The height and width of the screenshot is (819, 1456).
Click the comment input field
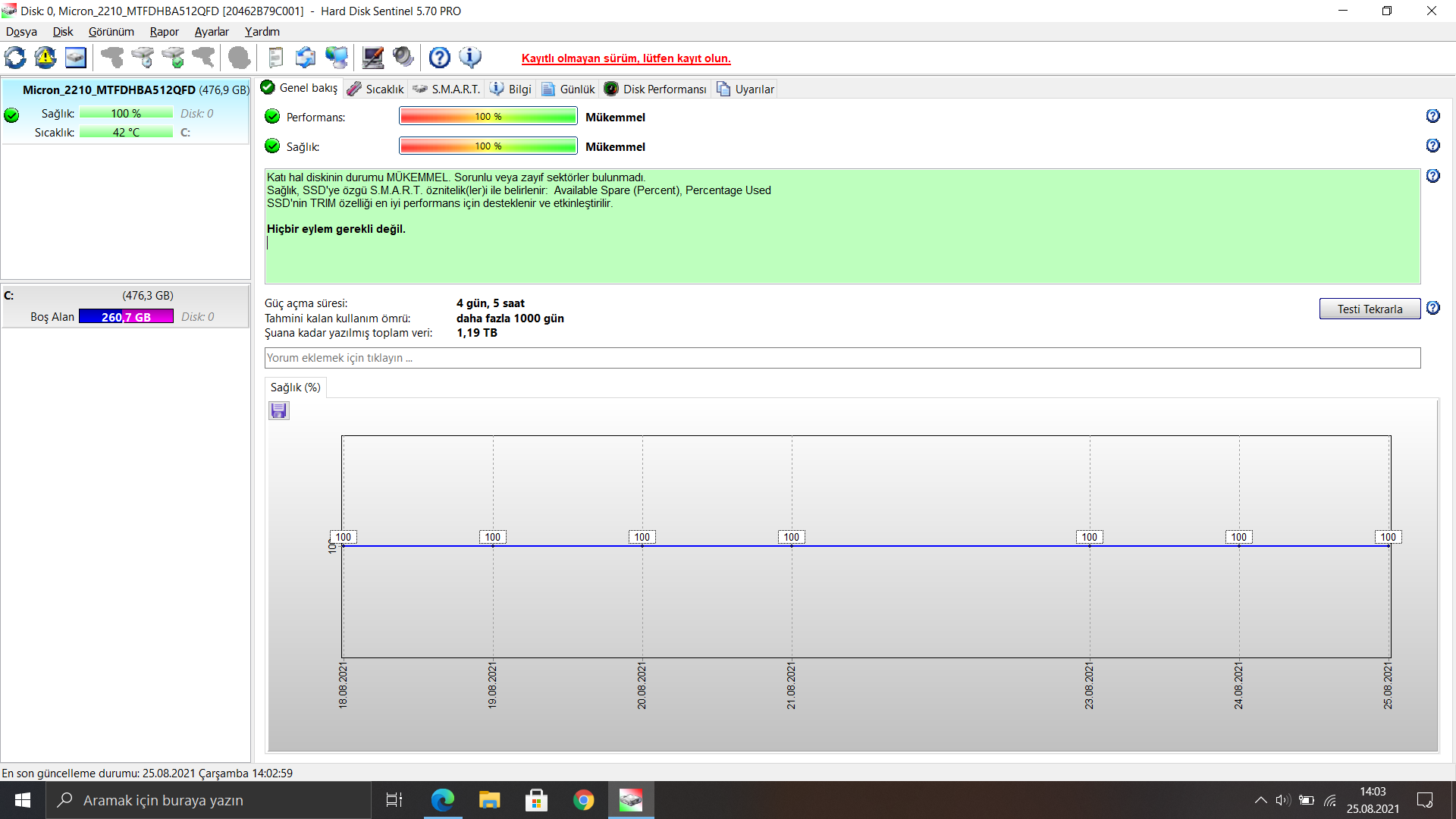point(842,358)
